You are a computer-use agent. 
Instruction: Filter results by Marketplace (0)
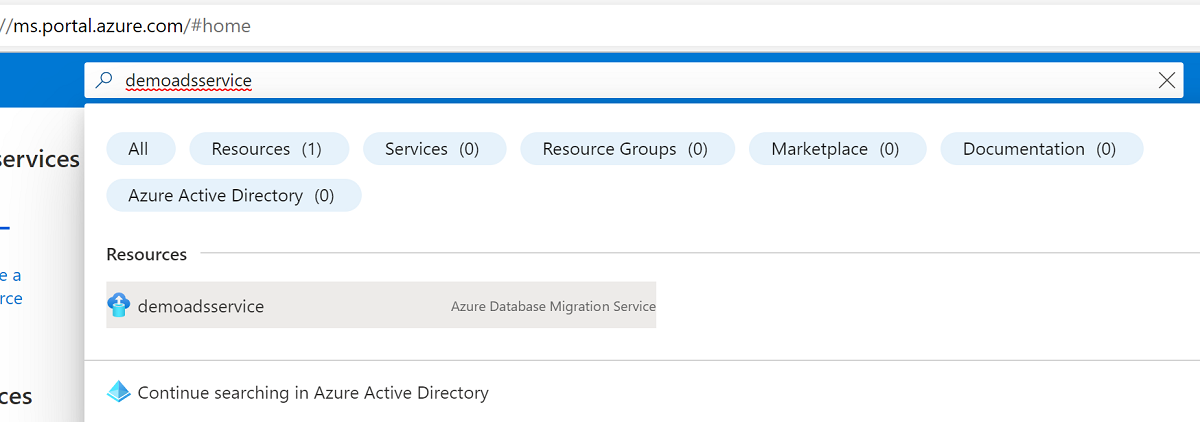pyautogui.click(x=837, y=149)
